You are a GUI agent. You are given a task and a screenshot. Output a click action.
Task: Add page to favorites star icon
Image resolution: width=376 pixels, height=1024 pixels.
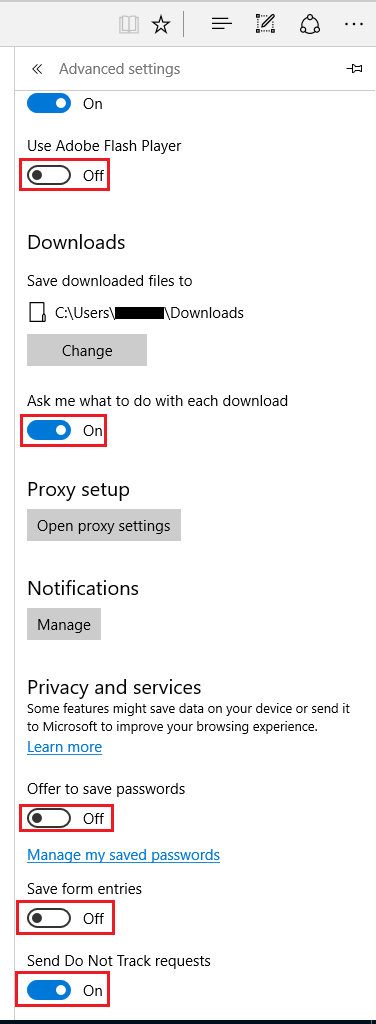click(x=161, y=25)
